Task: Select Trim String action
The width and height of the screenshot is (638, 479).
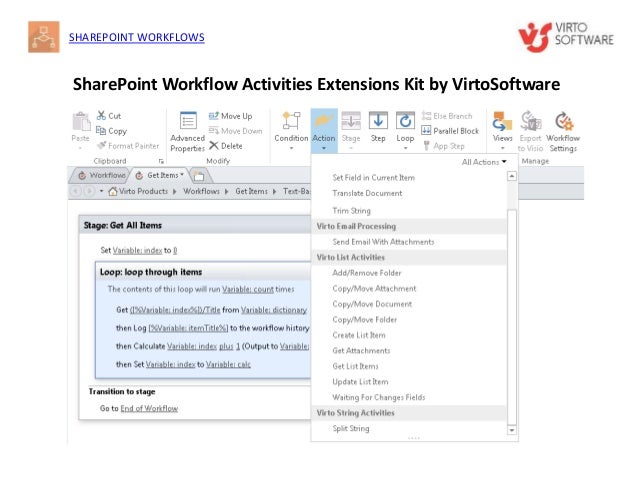Action: (x=352, y=210)
